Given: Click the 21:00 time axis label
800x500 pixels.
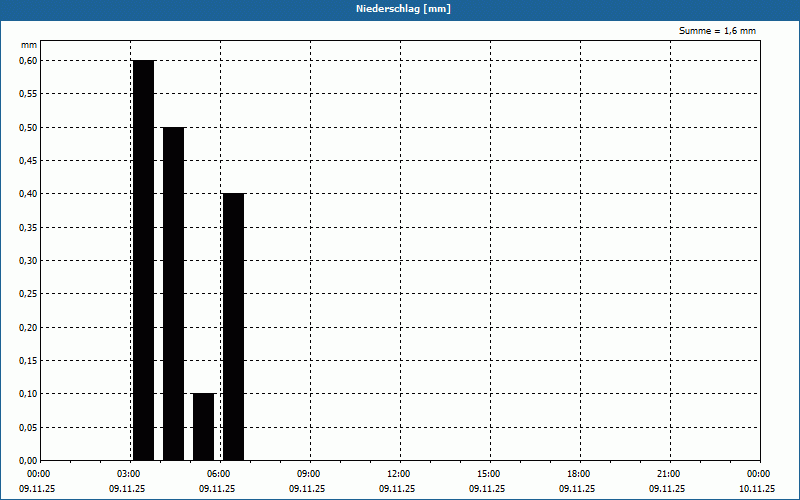Looking at the screenshot, I should coord(668,473).
